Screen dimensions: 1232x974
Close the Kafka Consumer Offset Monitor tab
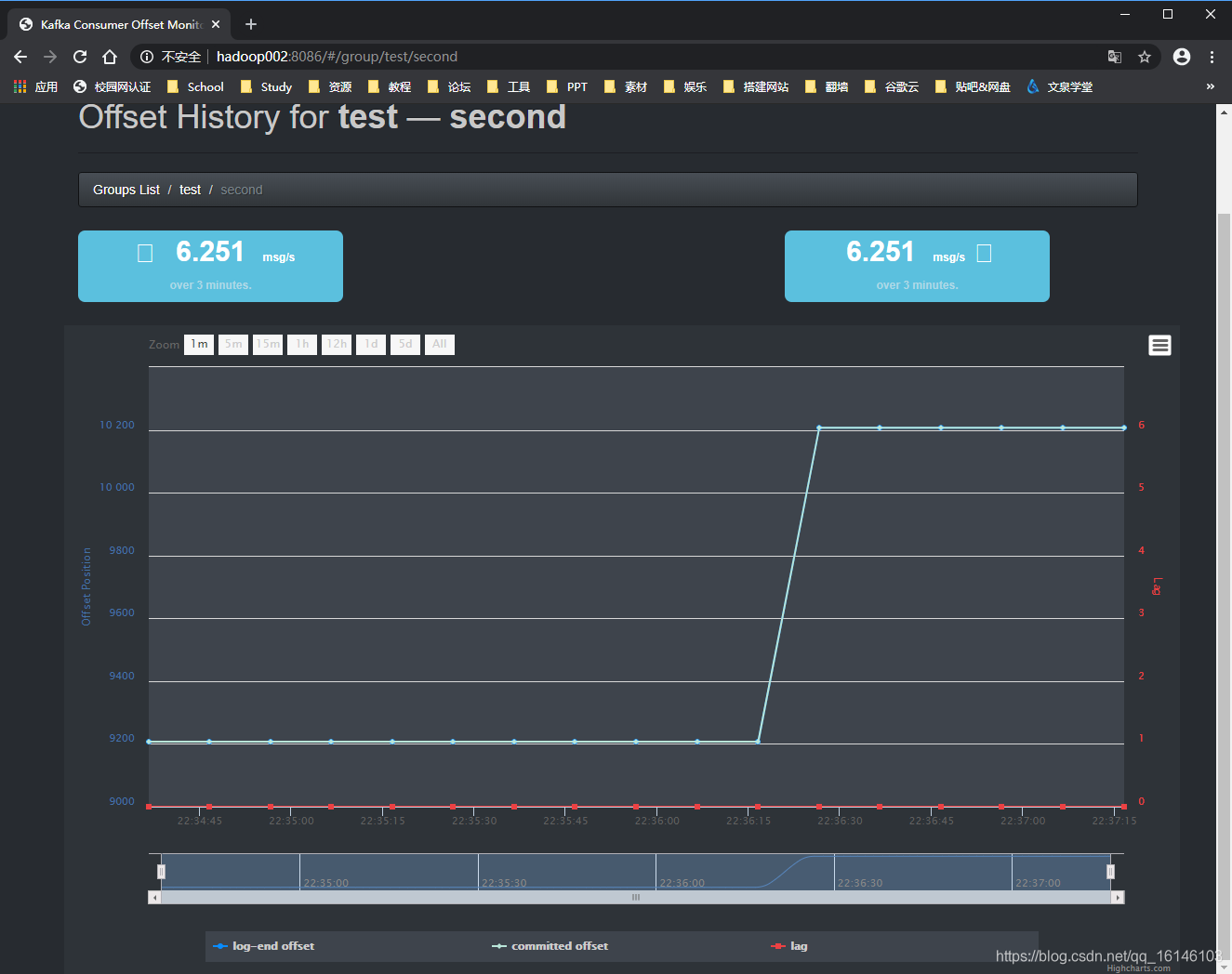click(217, 24)
